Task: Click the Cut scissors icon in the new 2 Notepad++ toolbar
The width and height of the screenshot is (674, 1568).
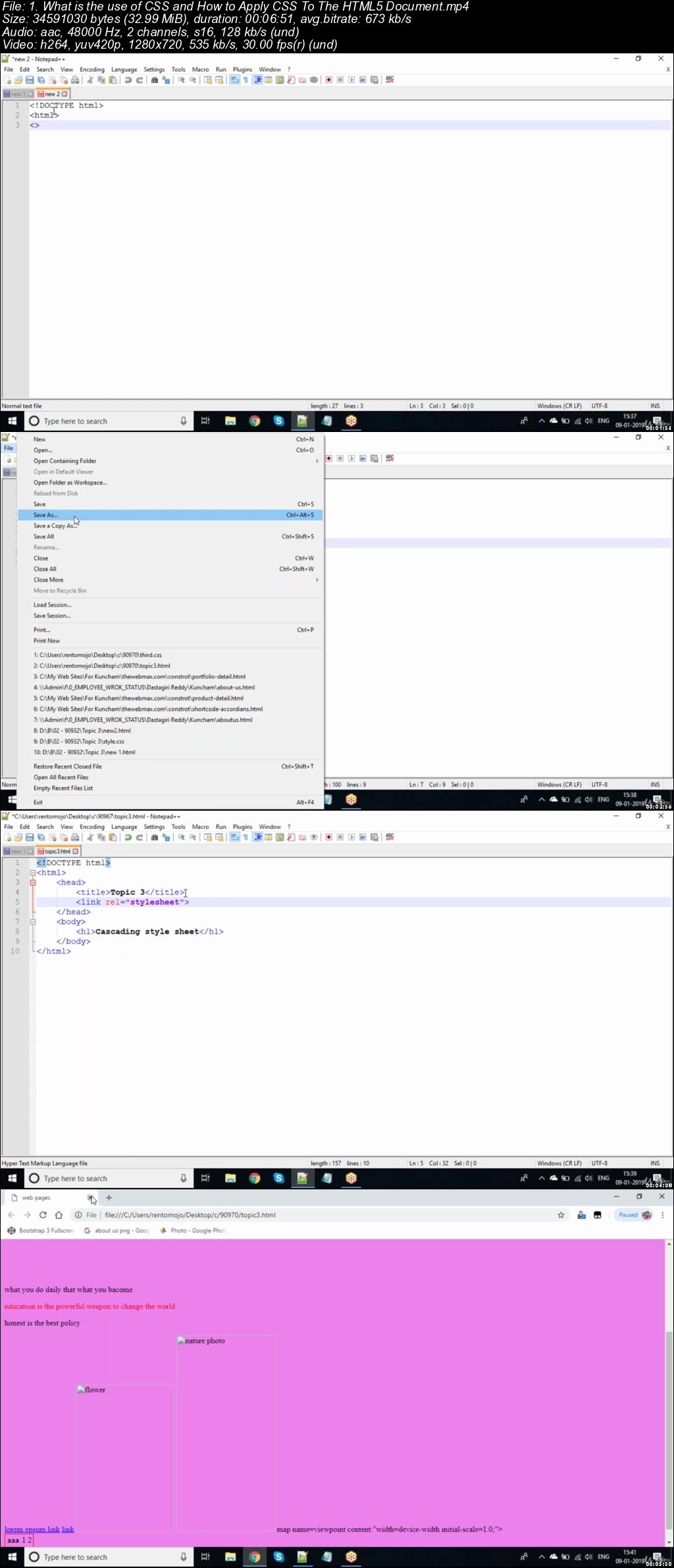Action: [x=90, y=80]
